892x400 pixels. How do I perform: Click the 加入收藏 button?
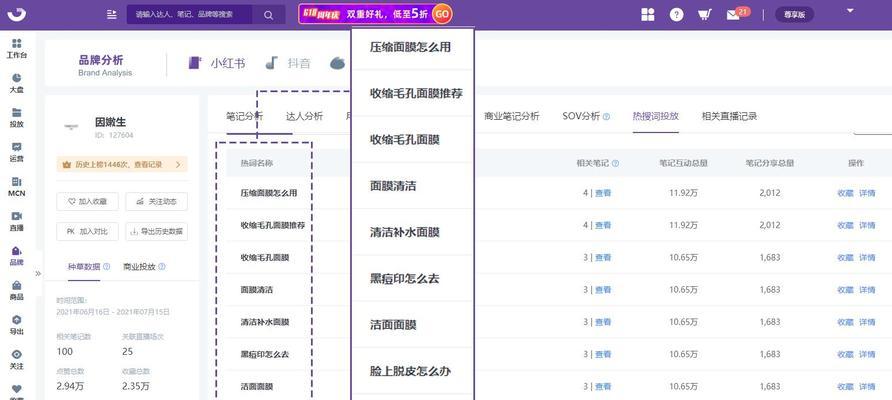(88, 201)
